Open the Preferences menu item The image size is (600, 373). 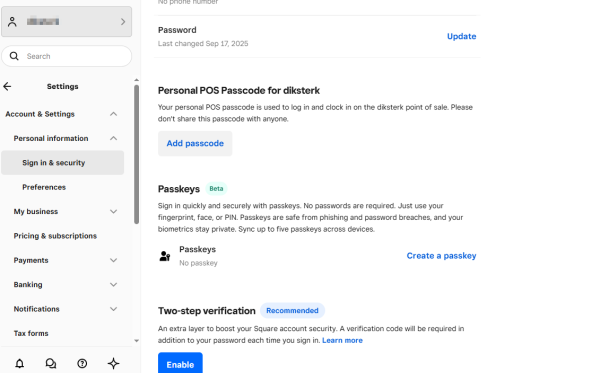coord(44,187)
